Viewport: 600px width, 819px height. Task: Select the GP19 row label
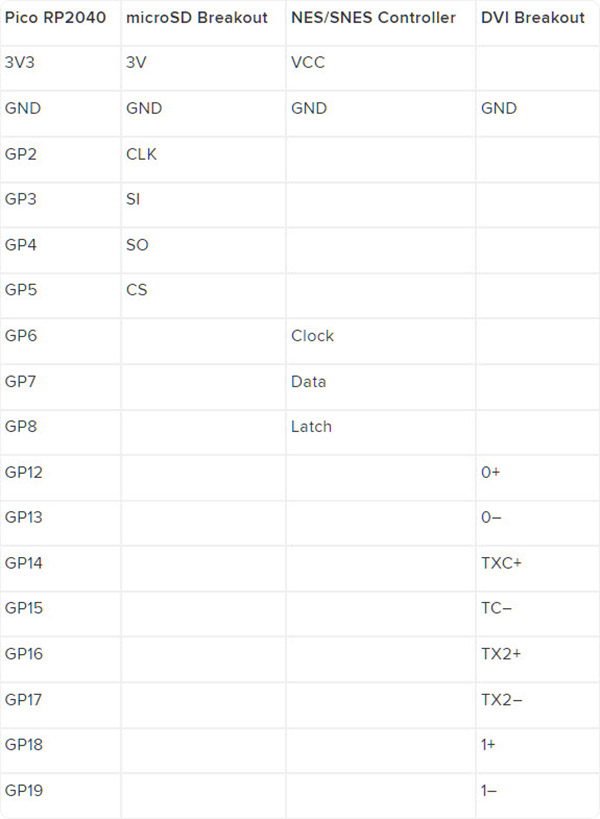point(24,790)
